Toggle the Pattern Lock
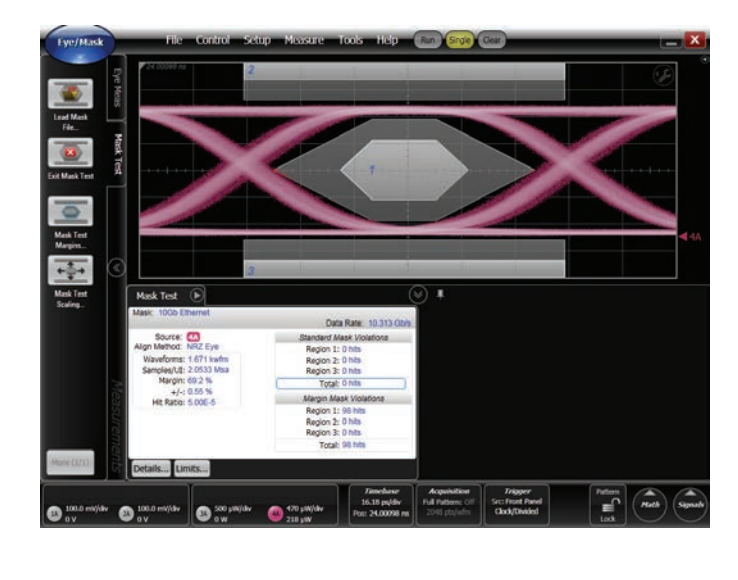Viewport: 738px width, 580px height. click(x=608, y=506)
